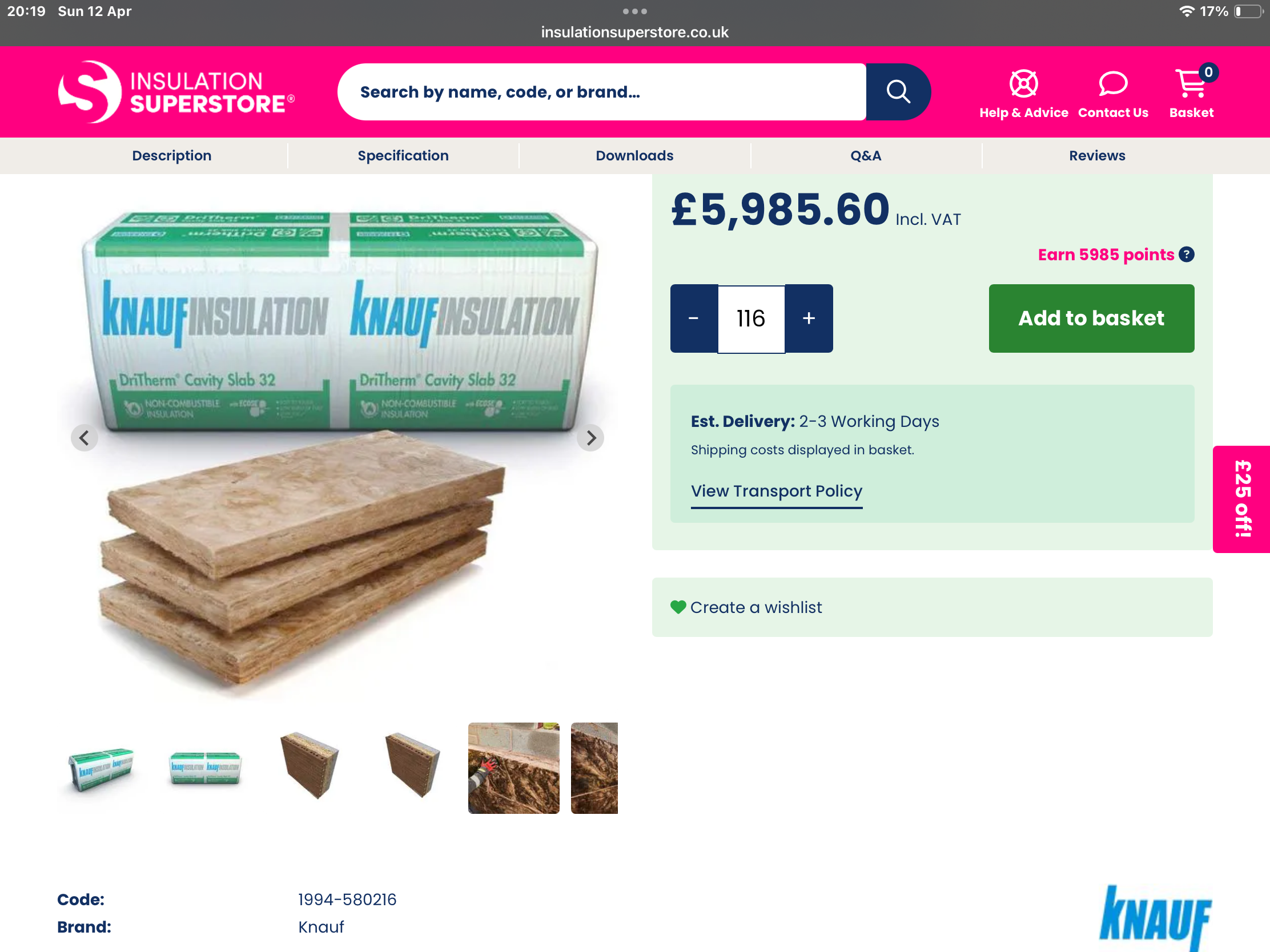Viewport: 1270px width, 952px height.
Task: Click the Insulation Superstore logo
Action: [176, 92]
